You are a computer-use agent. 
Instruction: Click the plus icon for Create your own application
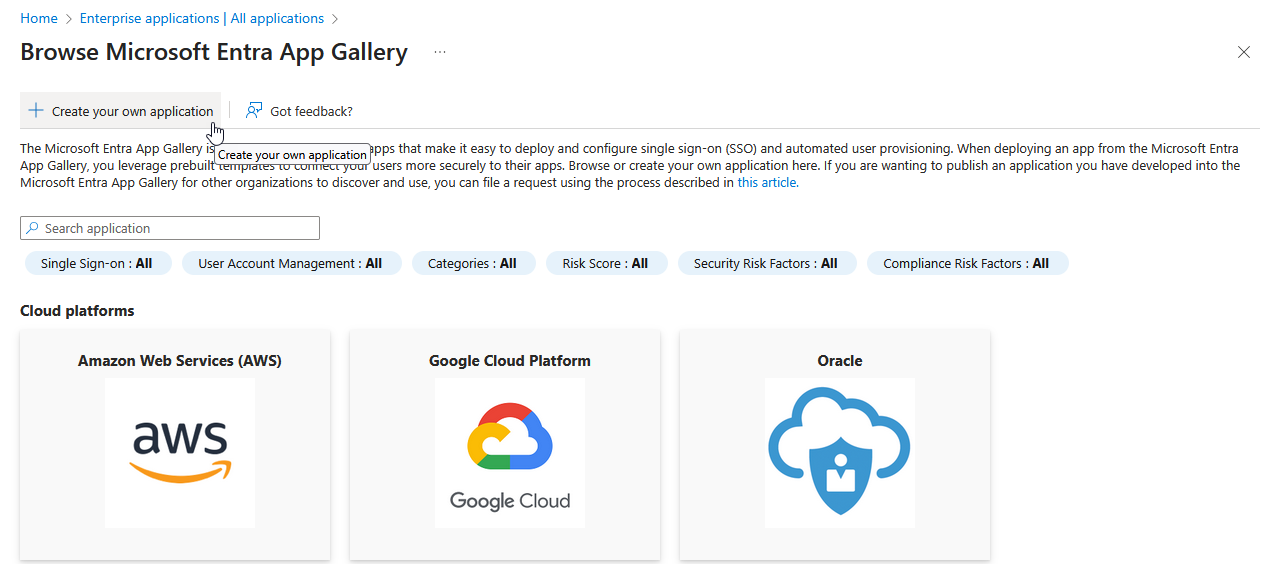pyautogui.click(x=36, y=111)
